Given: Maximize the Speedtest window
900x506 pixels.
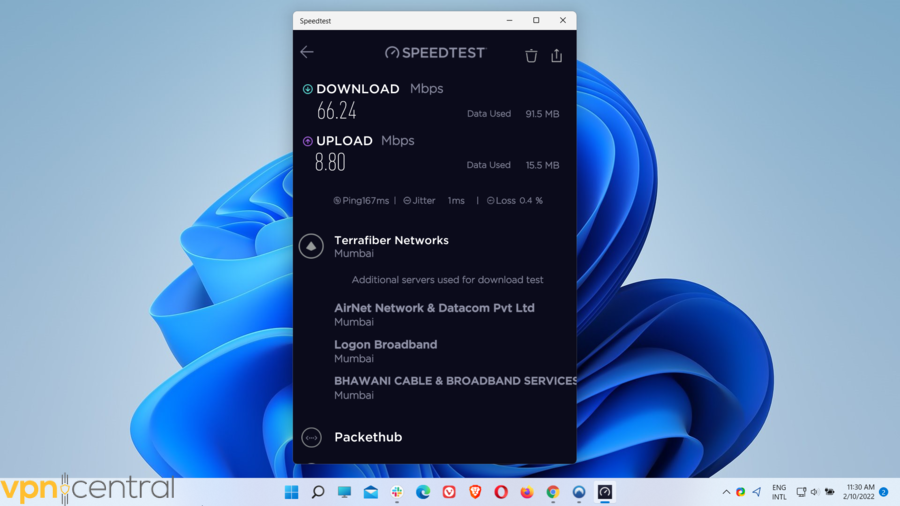Looking at the screenshot, I should 536,21.
